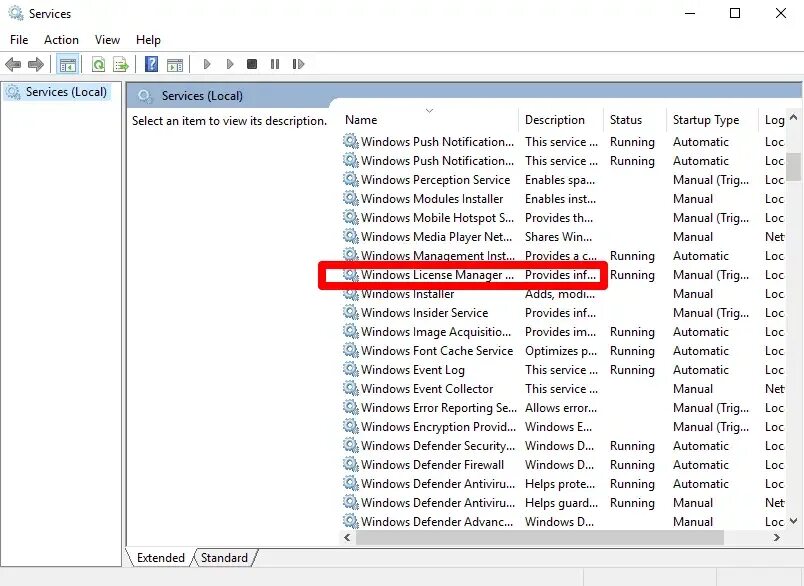The image size is (804, 586).
Task: Click the second Start Service arrow icon
Action: pos(230,64)
